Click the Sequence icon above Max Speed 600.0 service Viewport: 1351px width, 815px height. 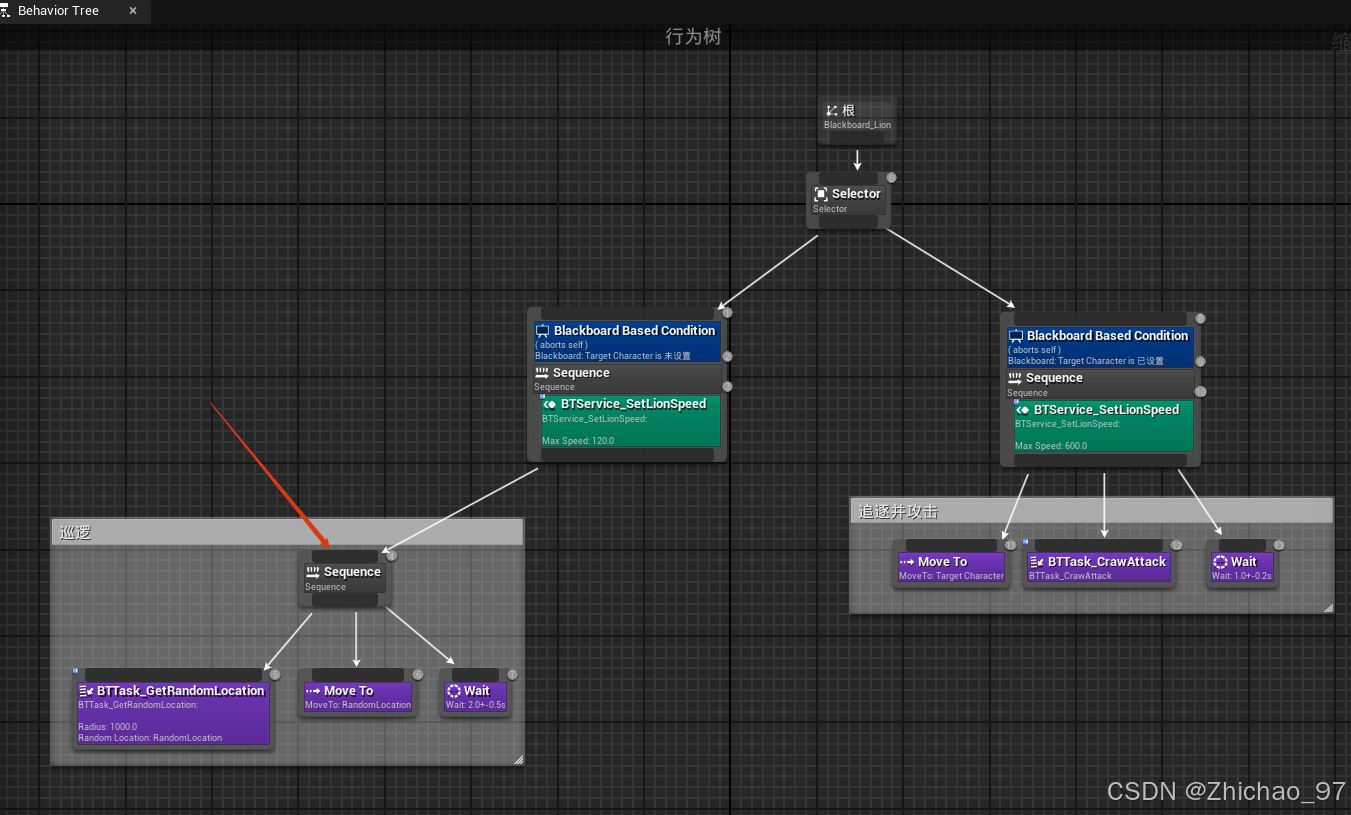coord(1015,378)
